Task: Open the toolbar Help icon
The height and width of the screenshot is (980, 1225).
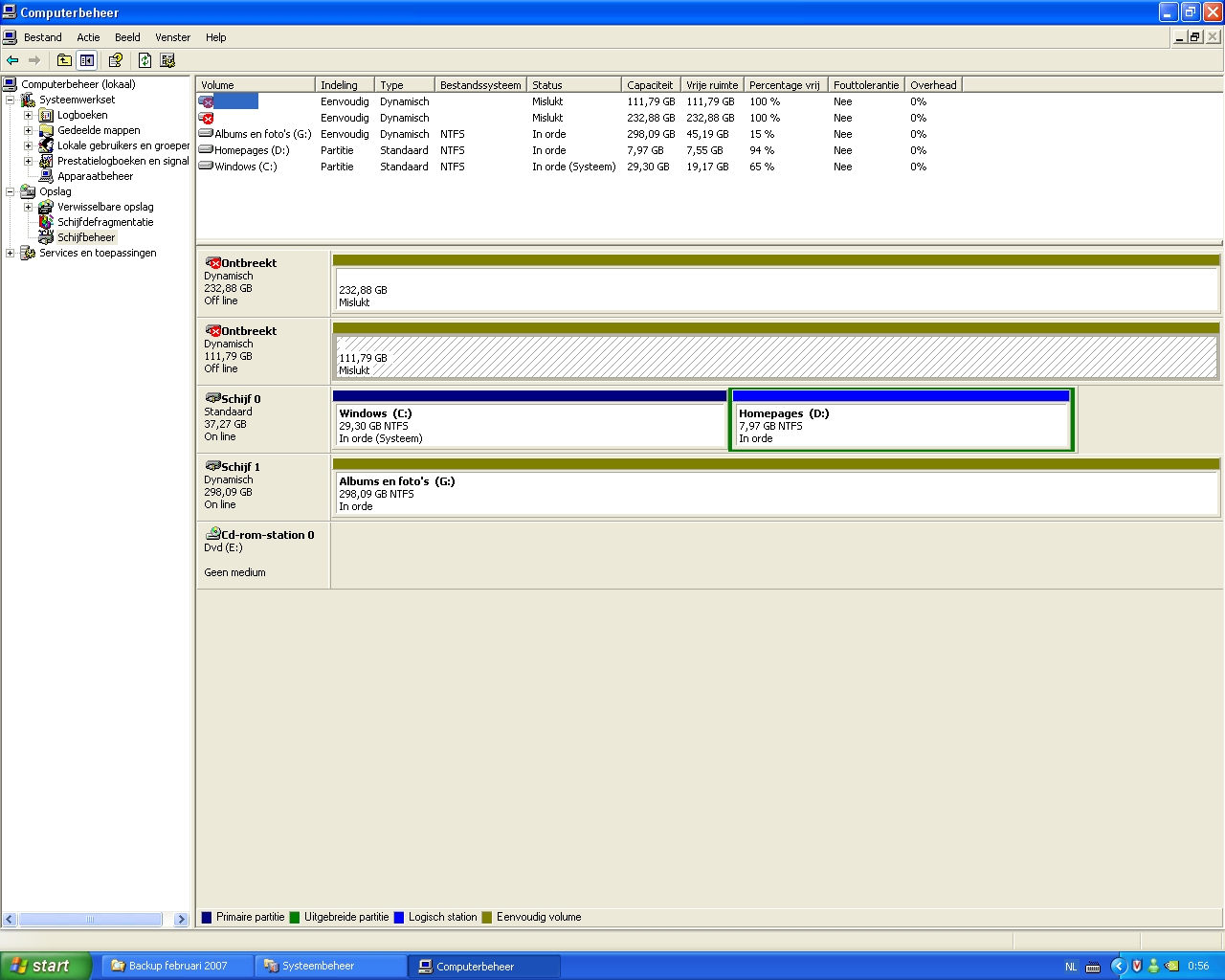Action: point(116,60)
